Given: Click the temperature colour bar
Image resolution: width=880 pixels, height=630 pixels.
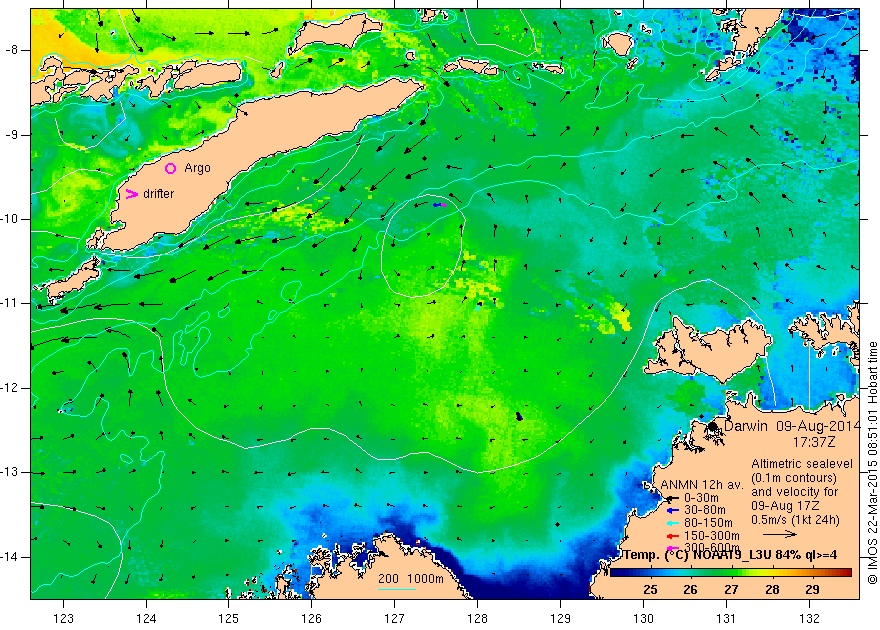Looking at the screenshot, I should (x=731, y=573).
